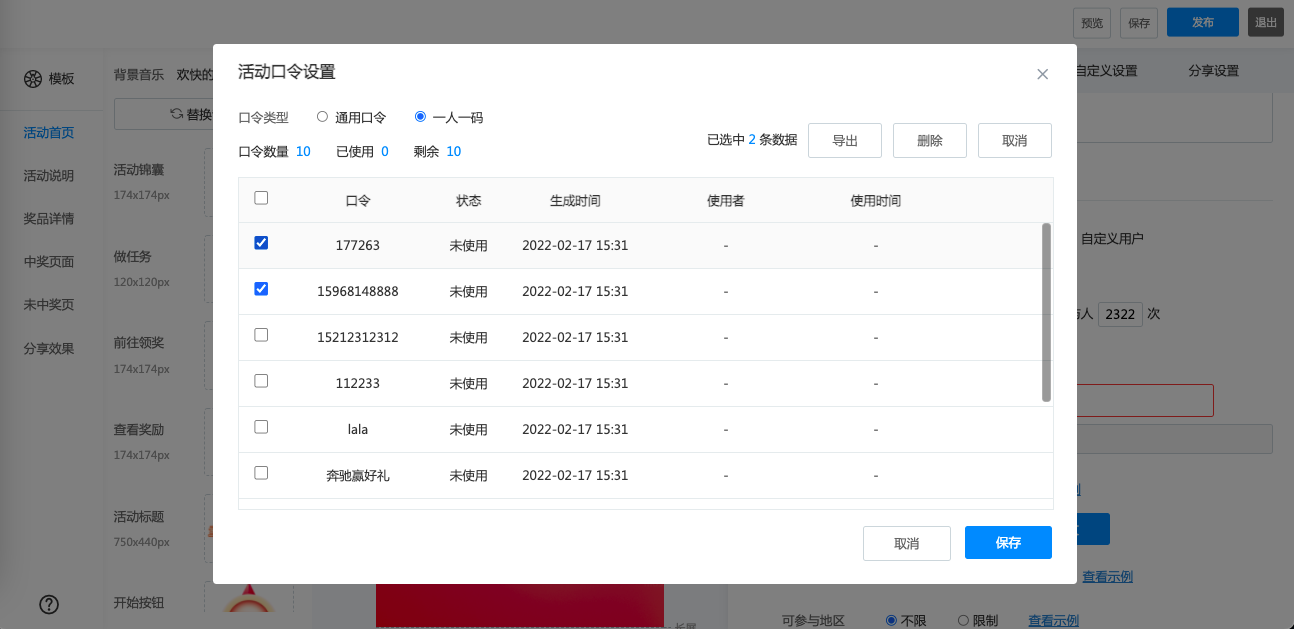The image size is (1294, 629).
Task: Click the code cell 177263
Action: (358, 245)
